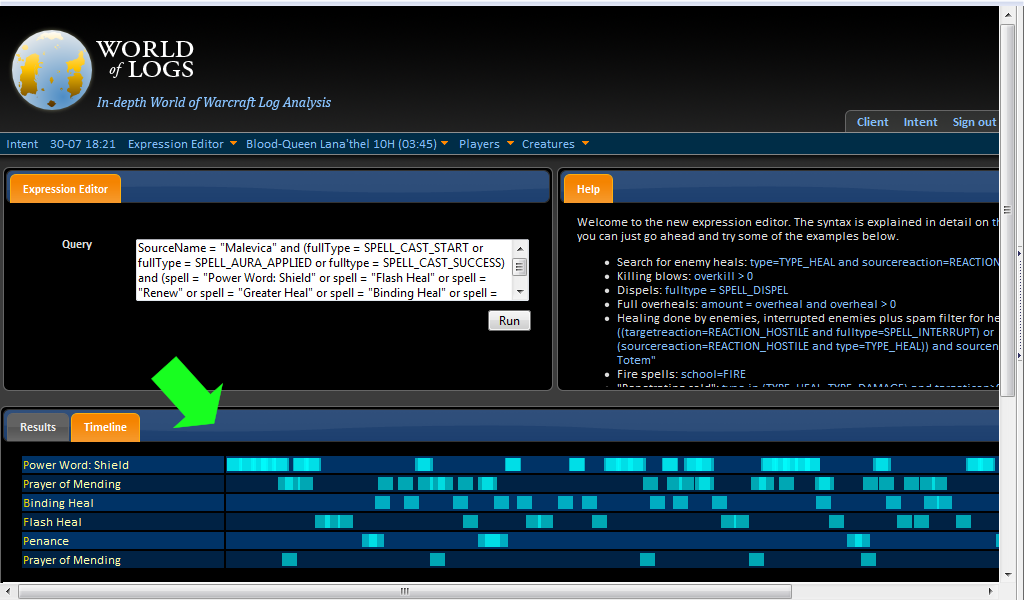Click the query box scroll-up arrow

pyautogui.click(x=520, y=248)
